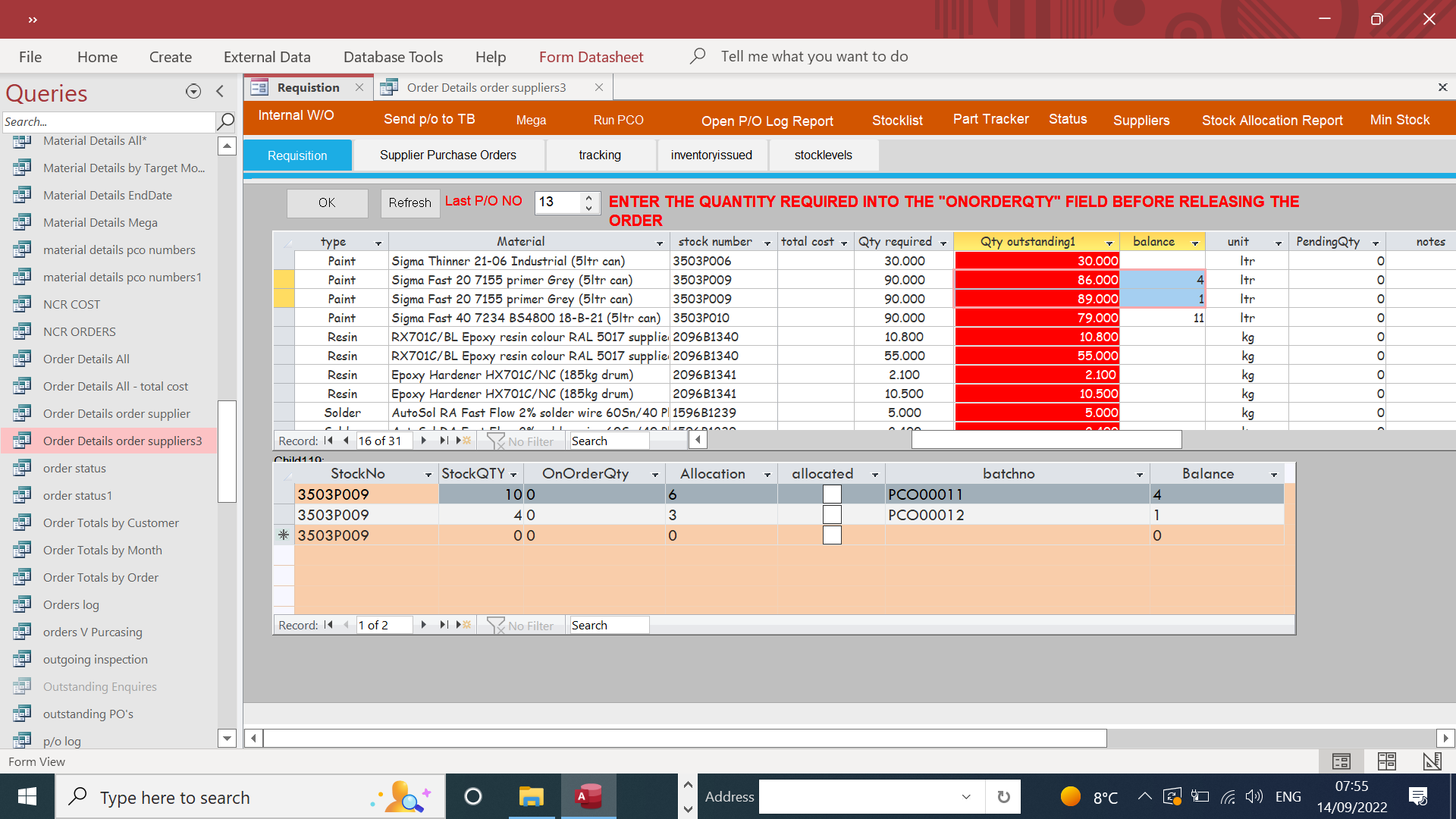1456x819 pixels.
Task: Close the Requisition form tab
Action: pyautogui.click(x=359, y=87)
